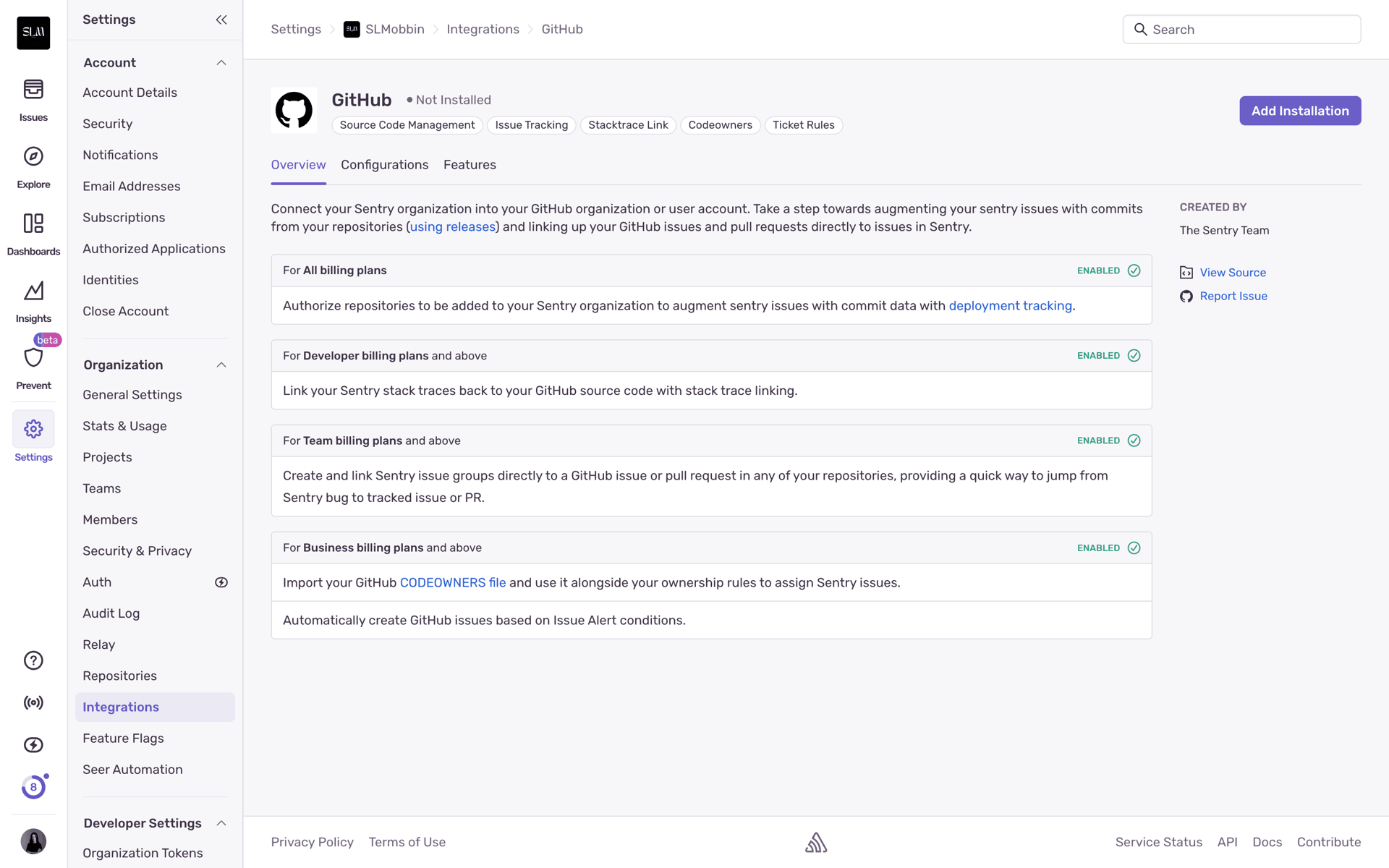The width and height of the screenshot is (1389, 868).
Task: Open Authorized Applications
Action: (155, 249)
